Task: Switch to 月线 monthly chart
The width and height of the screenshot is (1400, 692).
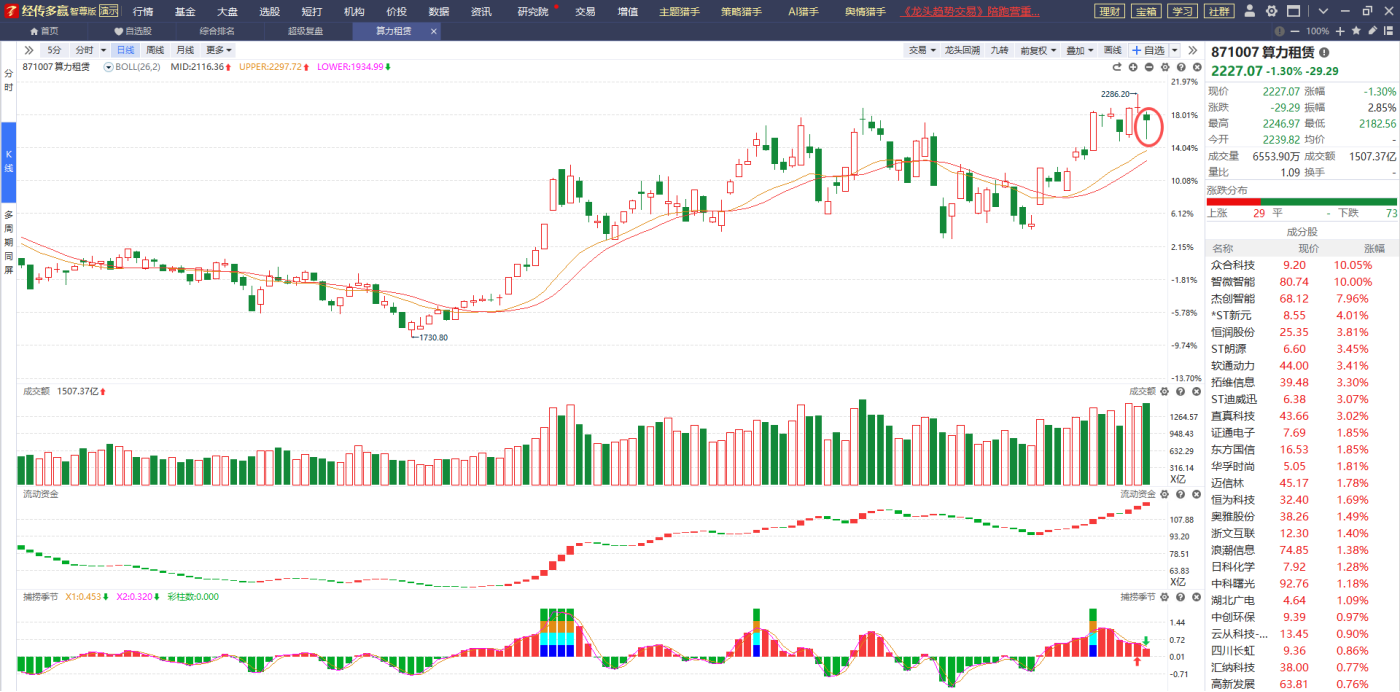Action: [185, 50]
